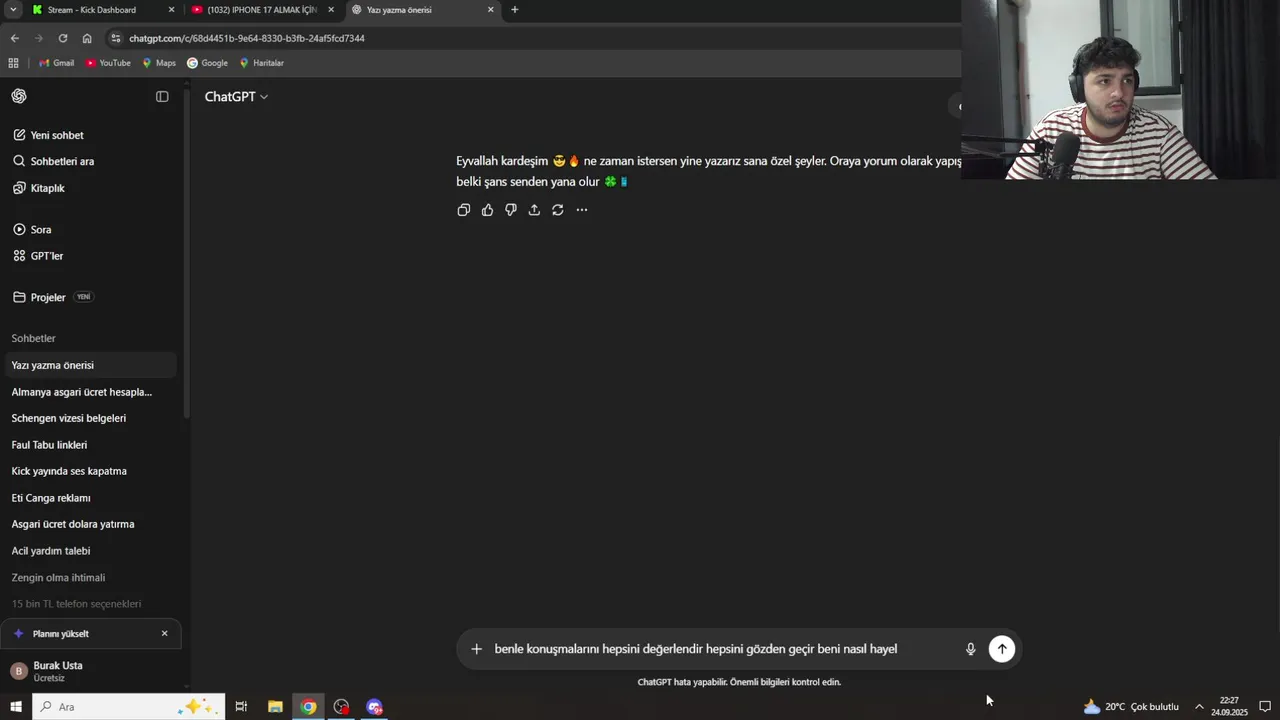Go to browser home page
Screen dimensions: 1280x720
(87, 38)
